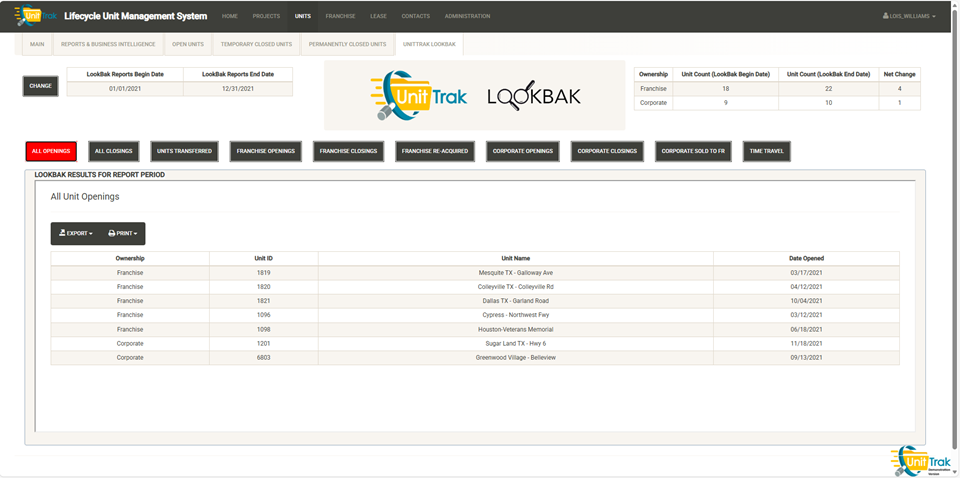960x478 pixels.
Task: Show All Closings report
Action: click(113, 151)
